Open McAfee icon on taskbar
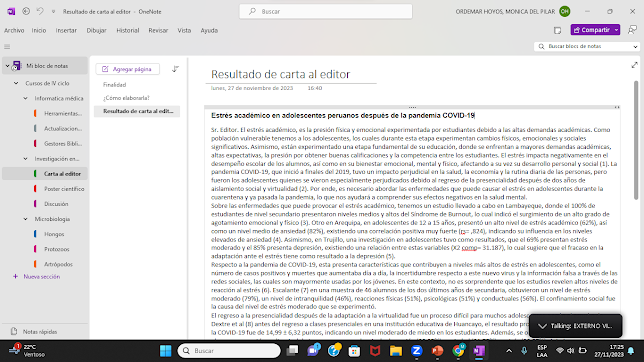The height and width of the screenshot is (362, 644). point(375,351)
